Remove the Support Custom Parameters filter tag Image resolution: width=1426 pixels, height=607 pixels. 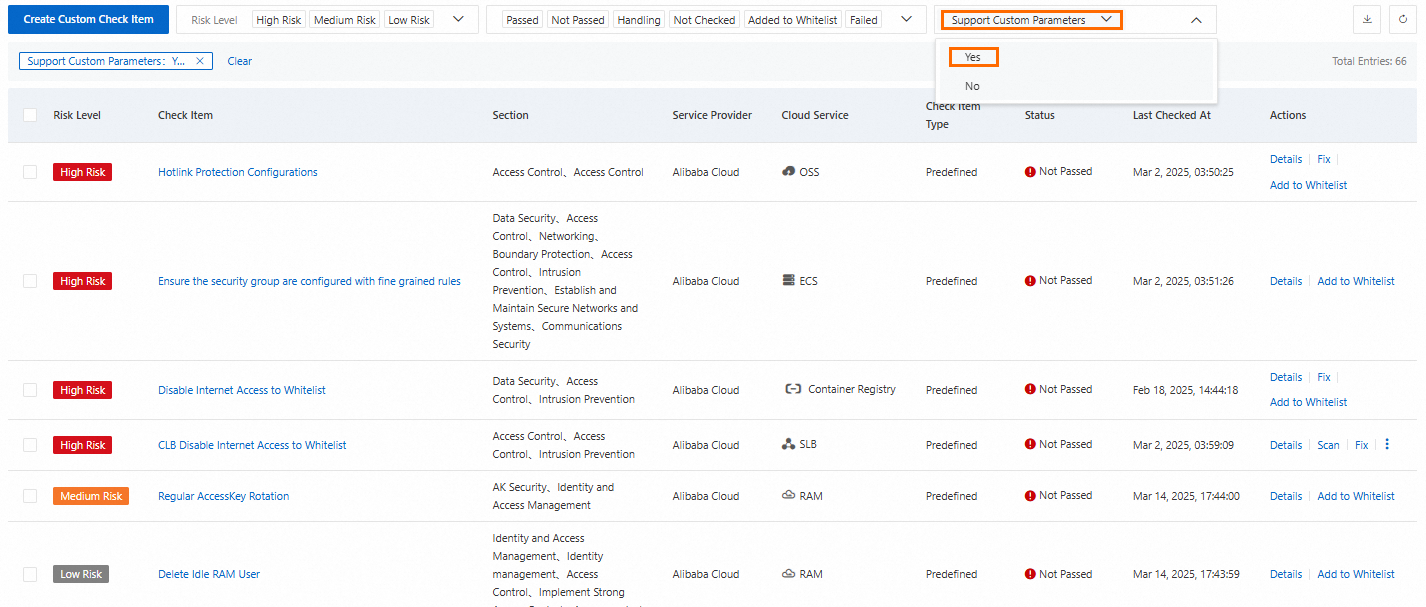[x=200, y=61]
